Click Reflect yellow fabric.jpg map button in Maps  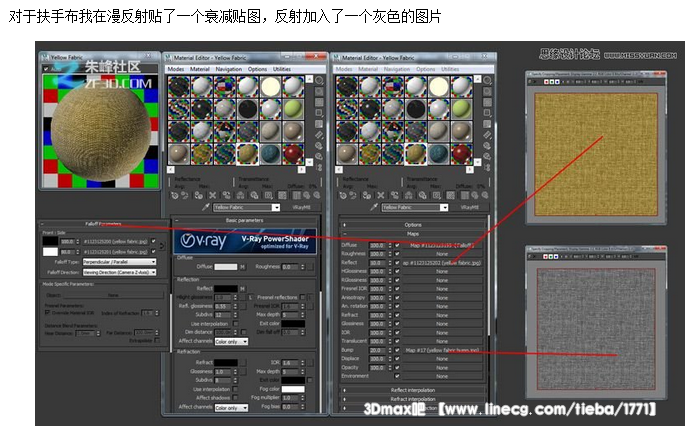[x=442, y=263]
